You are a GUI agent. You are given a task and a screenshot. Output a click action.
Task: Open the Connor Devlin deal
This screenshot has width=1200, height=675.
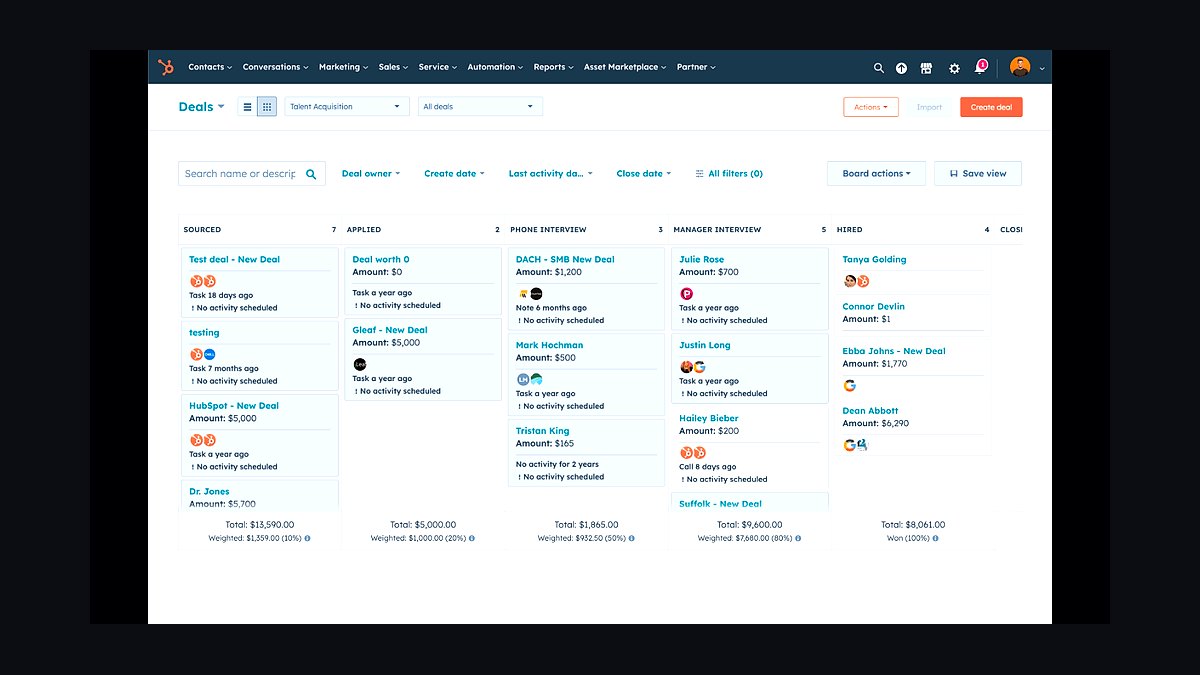pyautogui.click(x=873, y=306)
